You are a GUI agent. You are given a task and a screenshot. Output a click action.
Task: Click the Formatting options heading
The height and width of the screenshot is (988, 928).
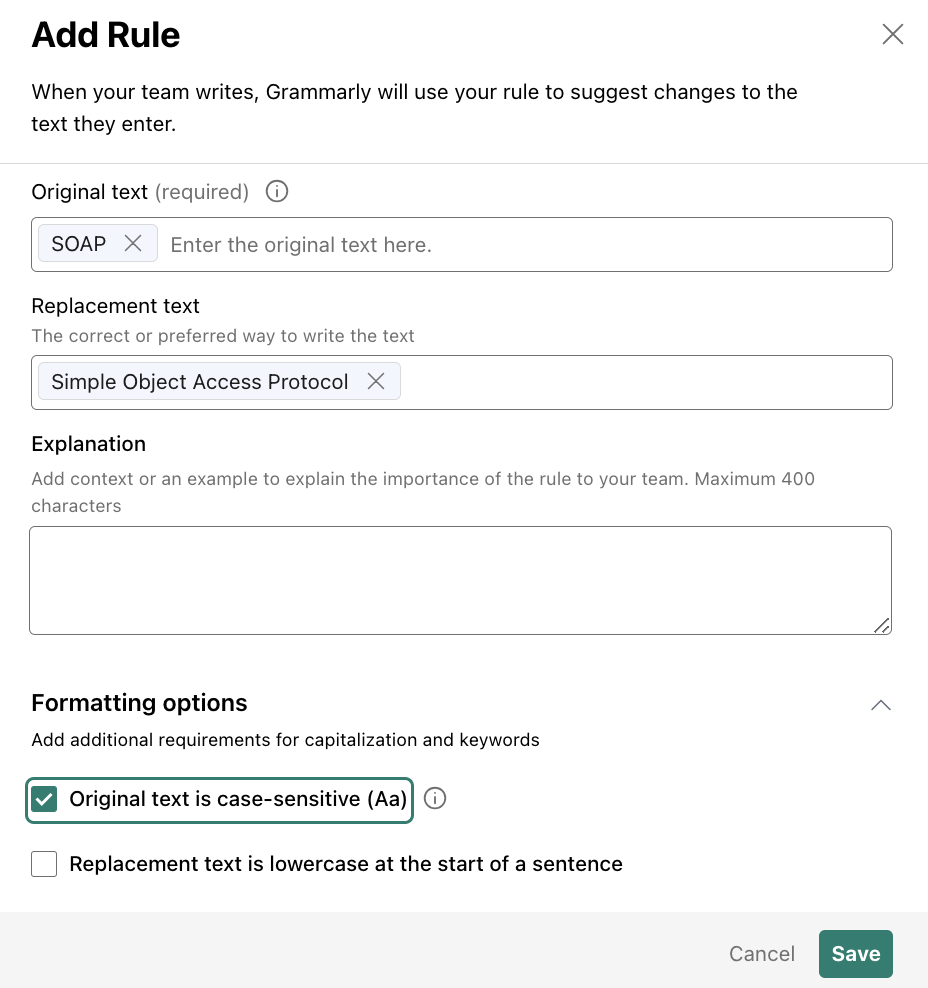(139, 703)
